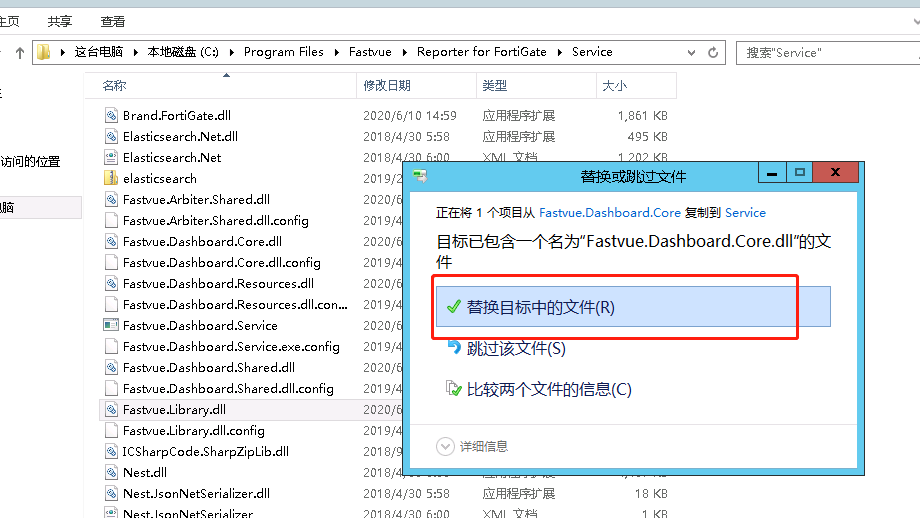Open the Fastvue.Dashboard.Core source link
Viewport: 920px width, 518px height.
[x=610, y=213]
